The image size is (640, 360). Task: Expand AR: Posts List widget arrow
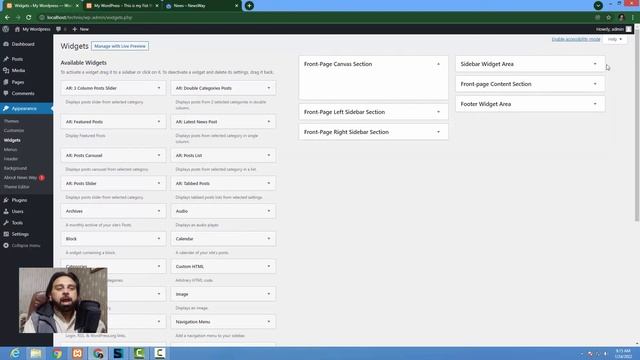[269, 156]
